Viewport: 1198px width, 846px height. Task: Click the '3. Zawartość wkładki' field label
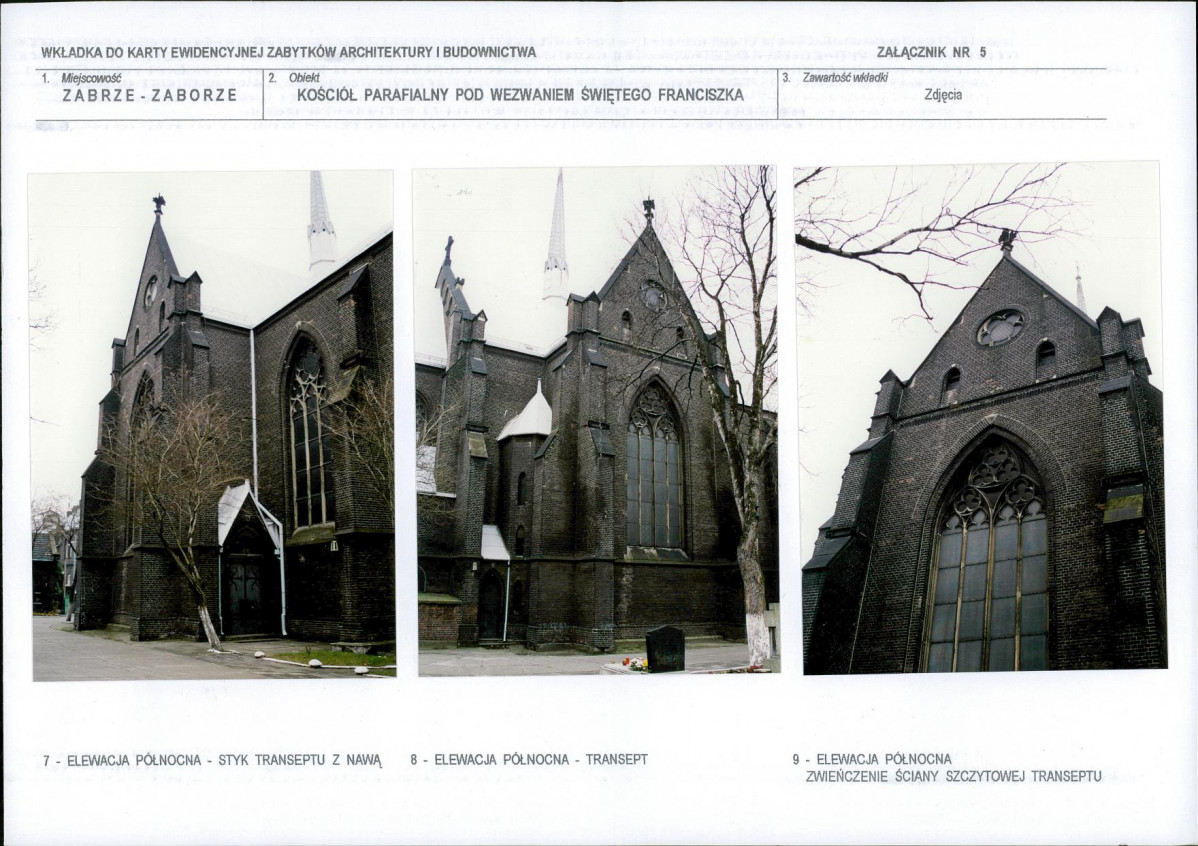pos(835,77)
